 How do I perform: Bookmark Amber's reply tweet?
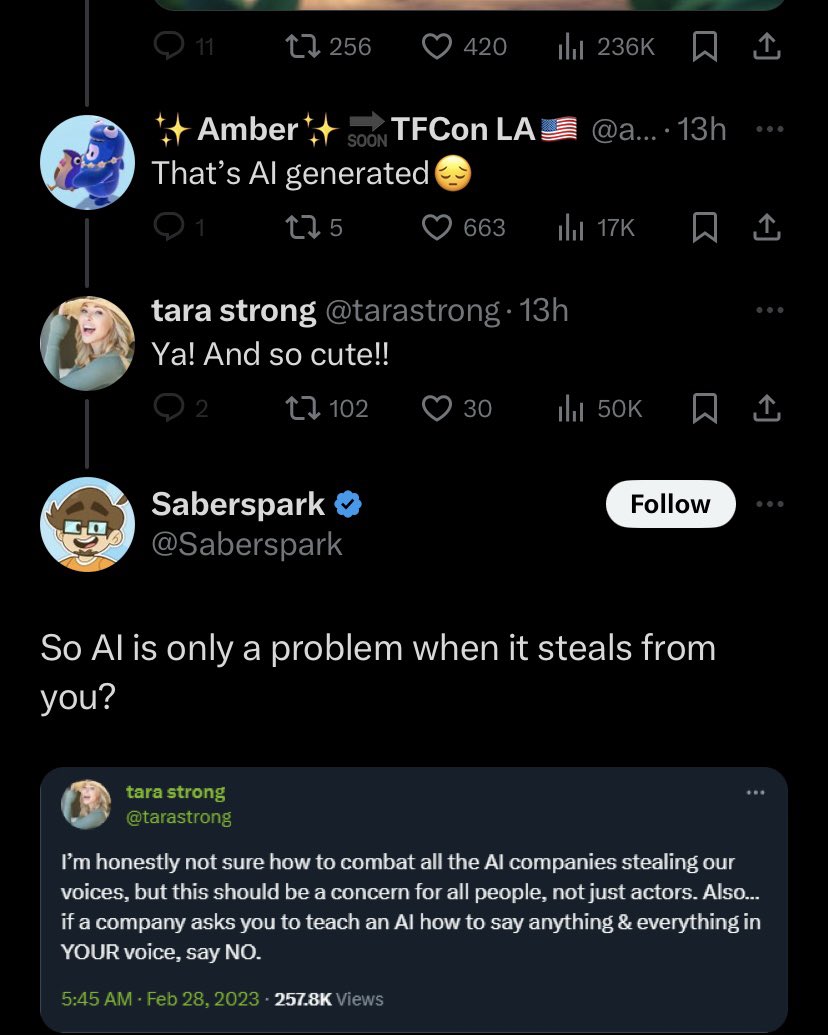tap(705, 228)
